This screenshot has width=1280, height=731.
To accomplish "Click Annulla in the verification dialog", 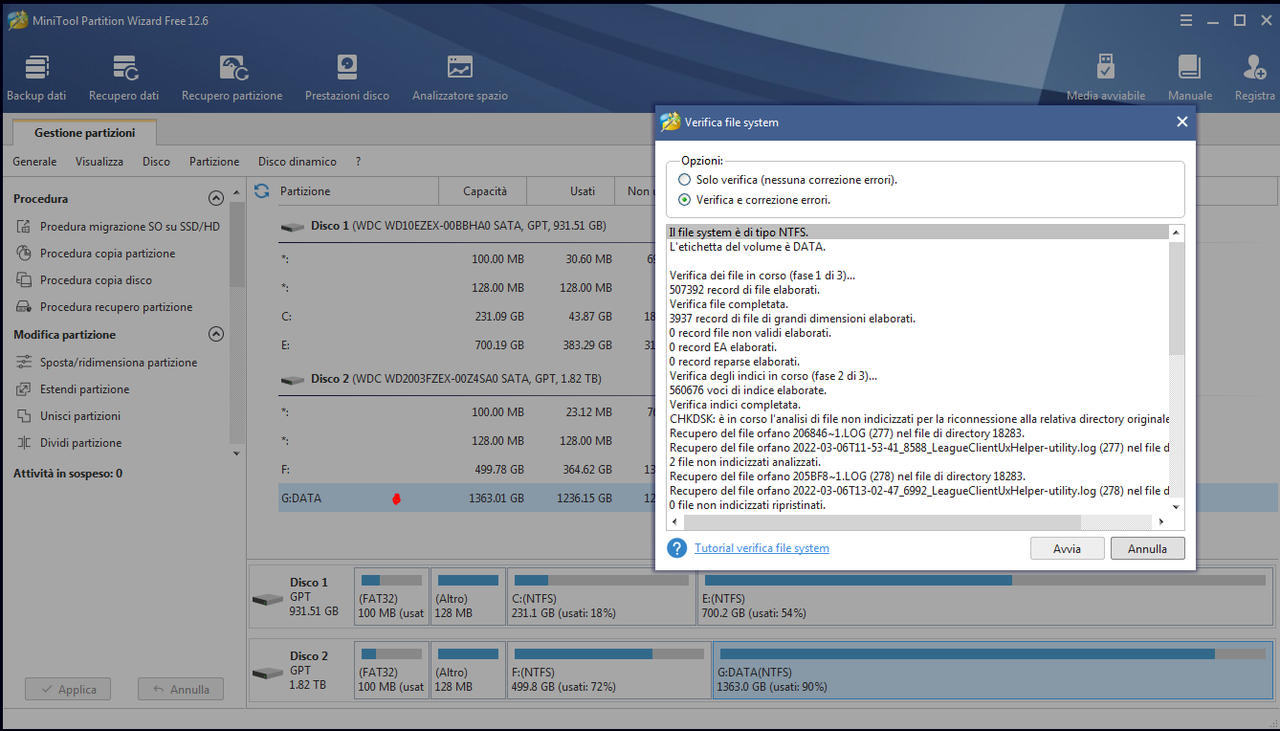I will pos(1147,548).
